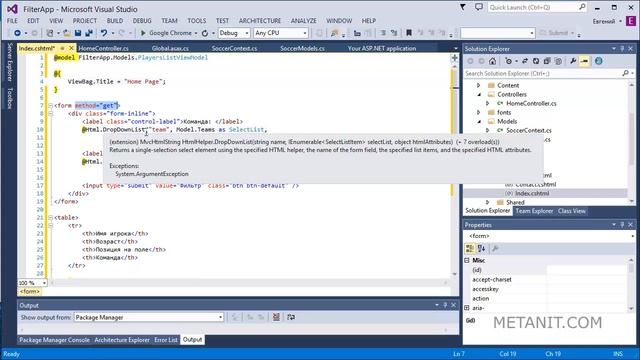Click the blue globe icon in Solution Explorer
Screen dimensions: 640x360
(598, 61)
